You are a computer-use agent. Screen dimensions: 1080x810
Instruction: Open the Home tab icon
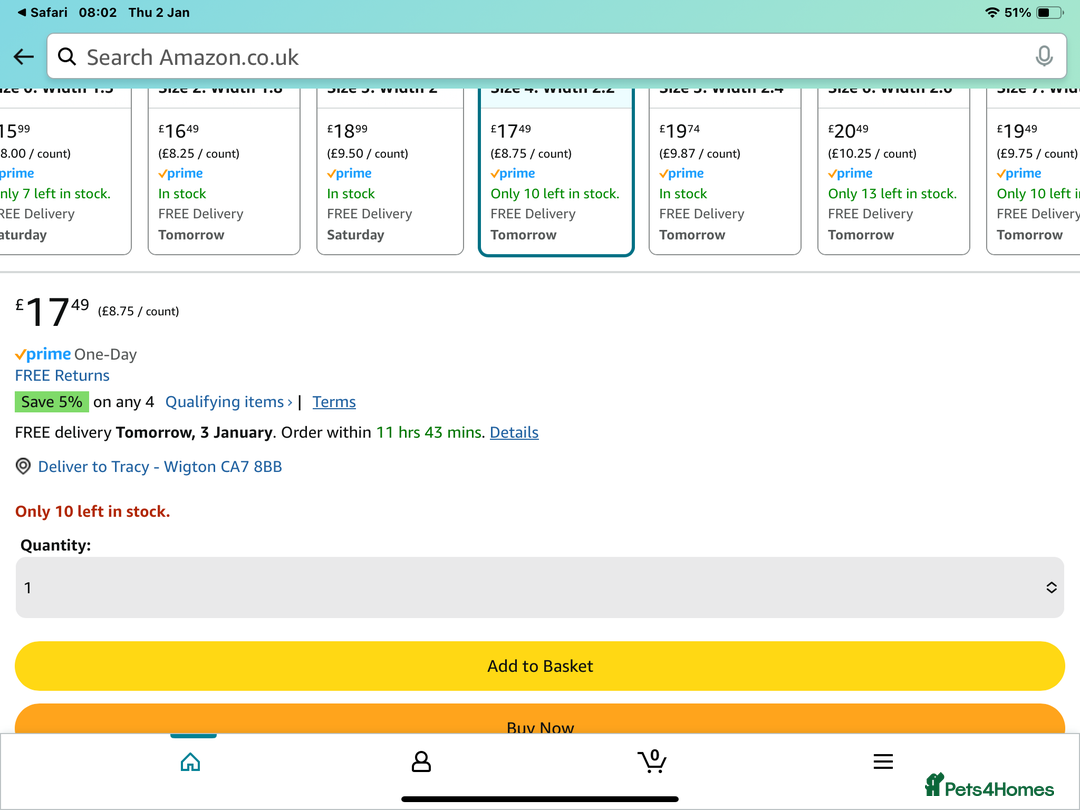pos(190,762)
